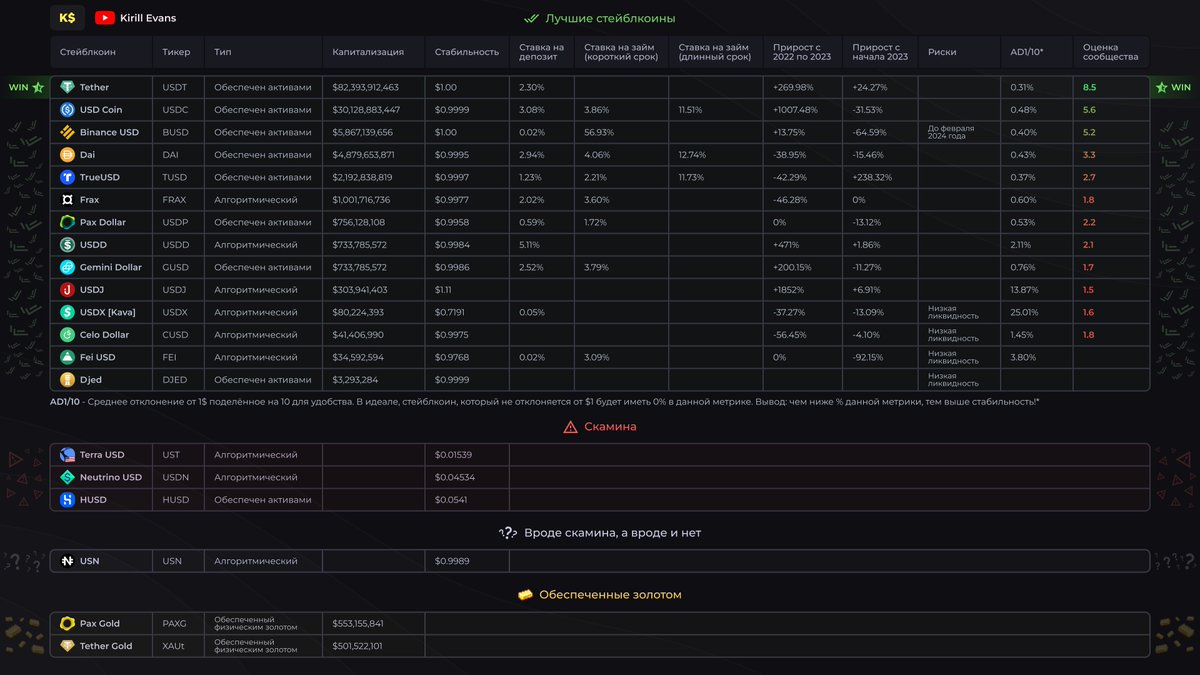The image size is (1200, 675).
Task: Click Fei USD's growth value -92.15%
Action: (869, 357)
